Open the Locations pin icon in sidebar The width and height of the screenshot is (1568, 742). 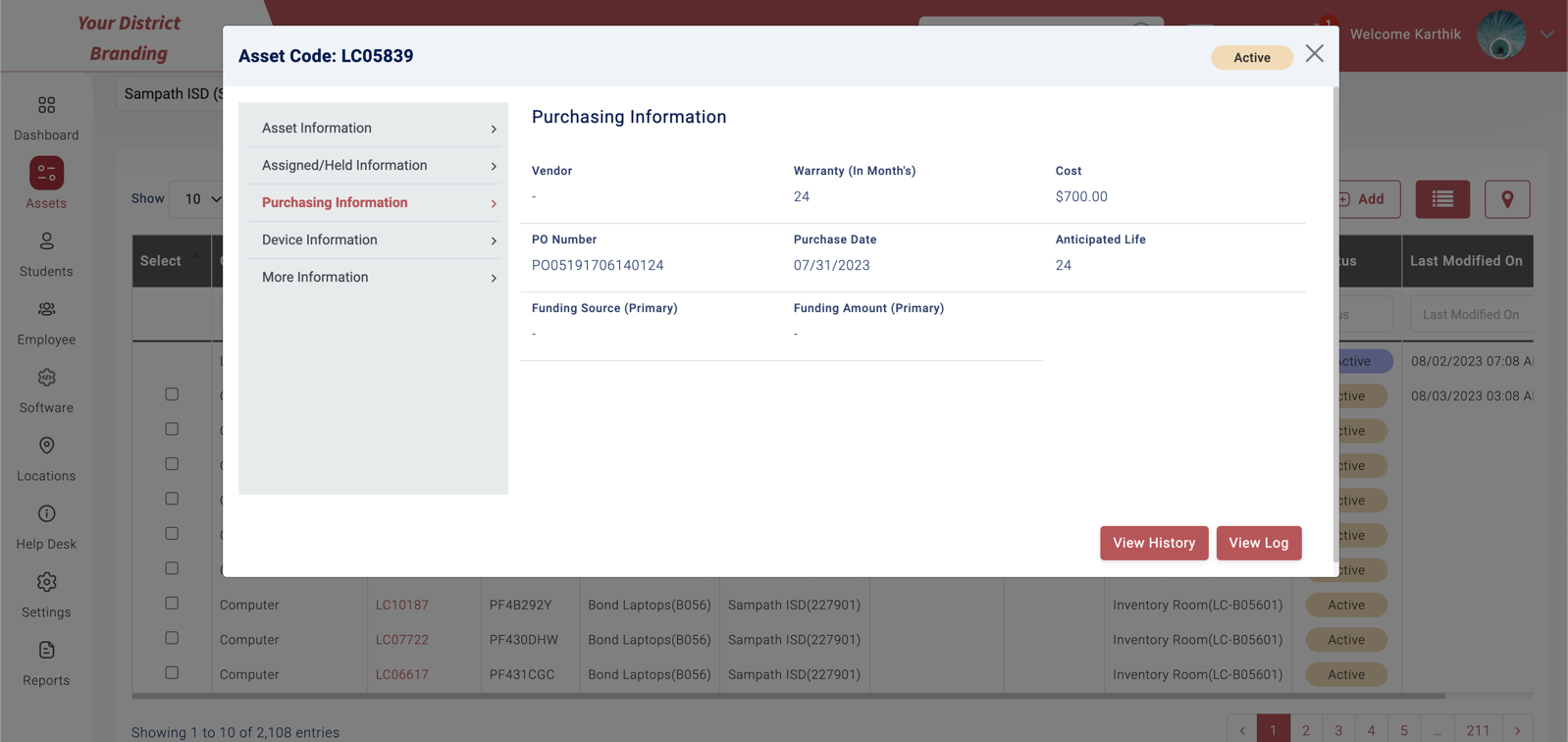point(46,446)
